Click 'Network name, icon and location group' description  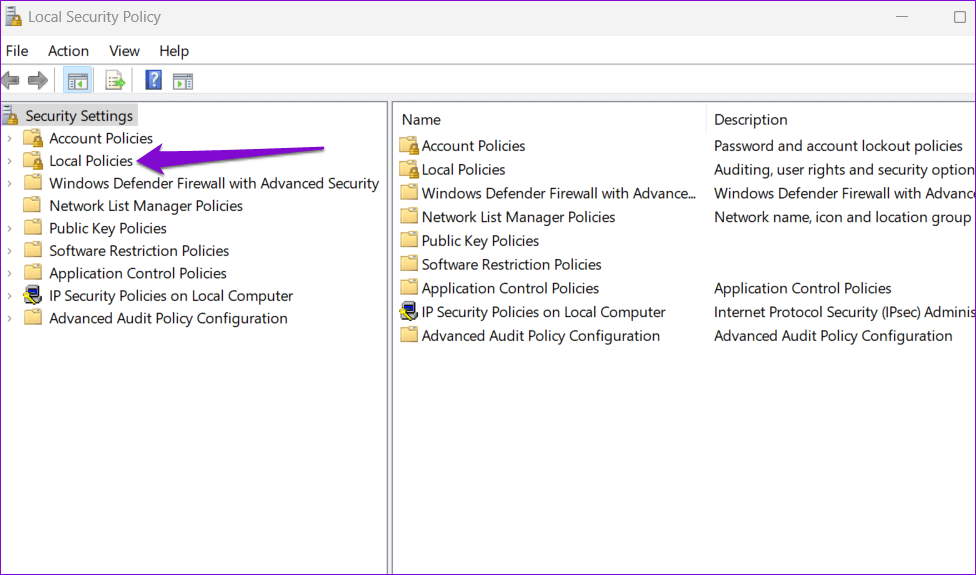click(842, 217)
